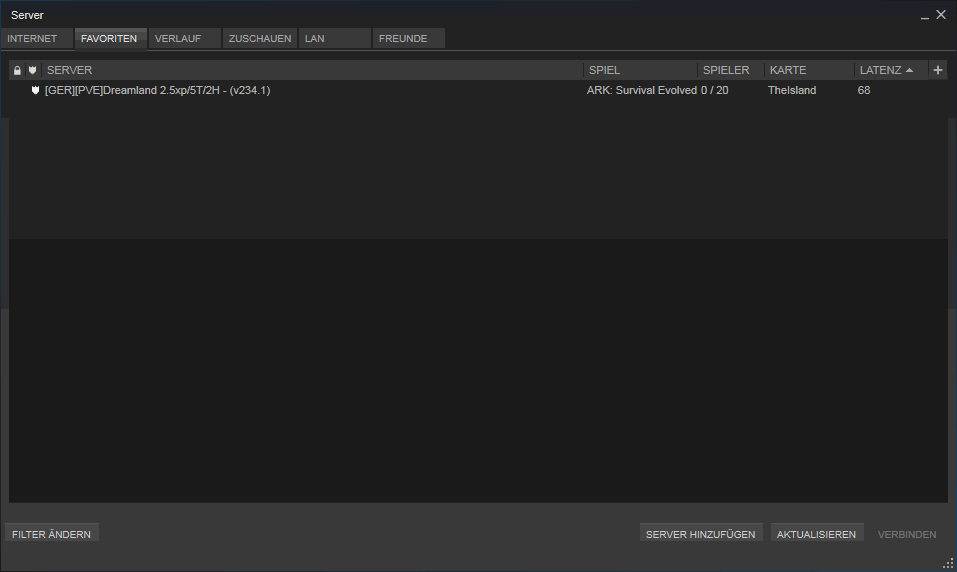This screenshot has width=957, height=572.
Task: Click the Server hinzufügen button
Action: pos(700,534)
